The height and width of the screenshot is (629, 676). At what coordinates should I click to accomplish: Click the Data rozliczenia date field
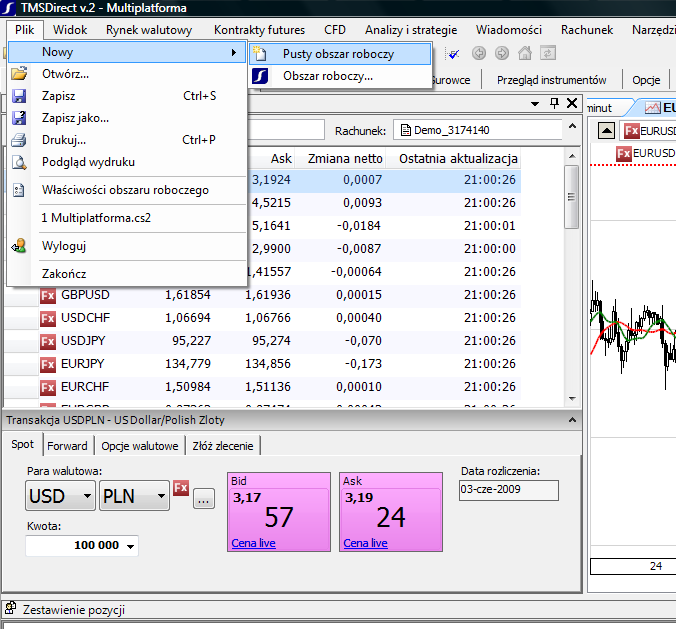[x=509, y=490]
